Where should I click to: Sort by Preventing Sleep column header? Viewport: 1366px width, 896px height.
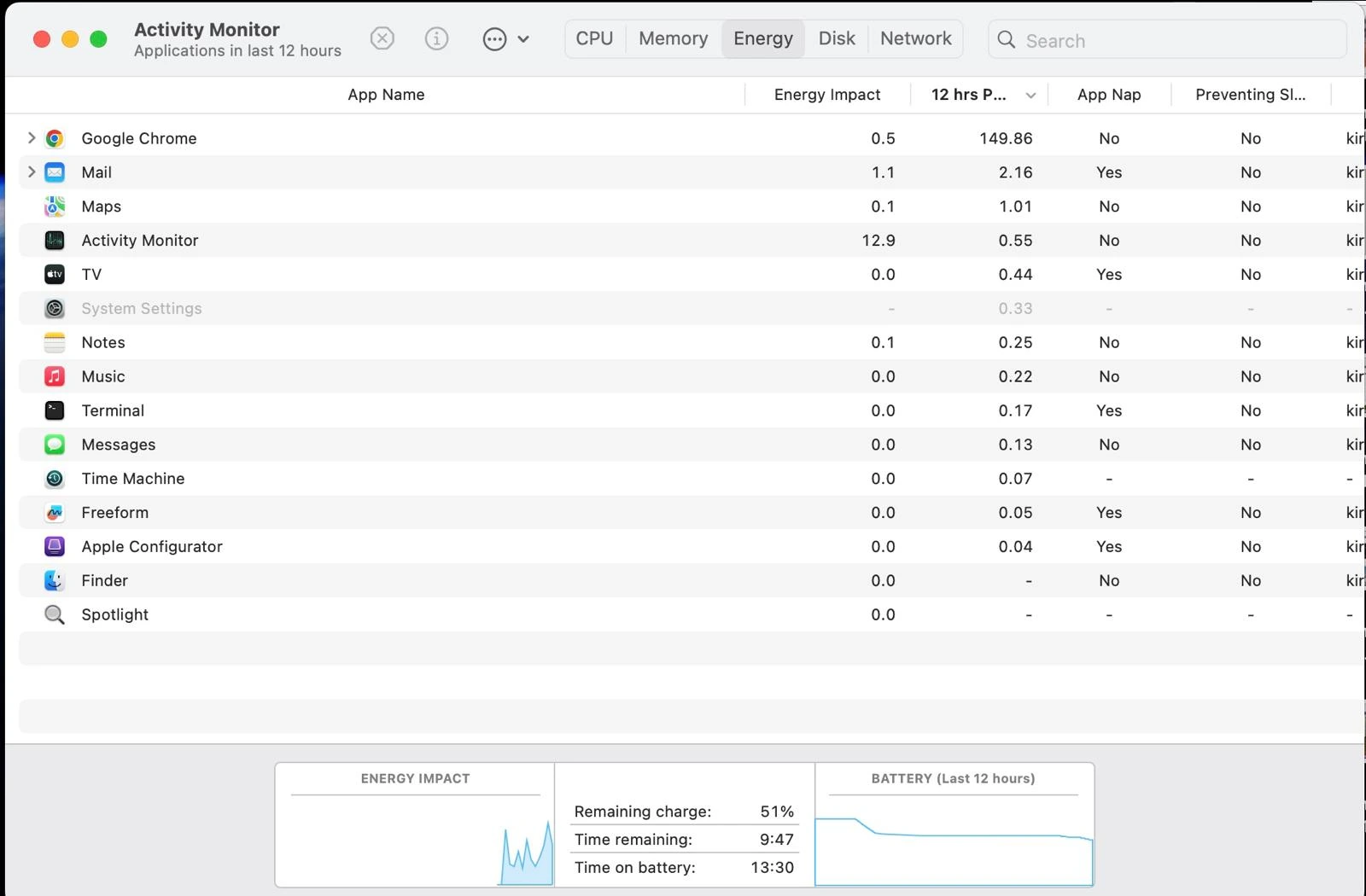[1251, 95]
